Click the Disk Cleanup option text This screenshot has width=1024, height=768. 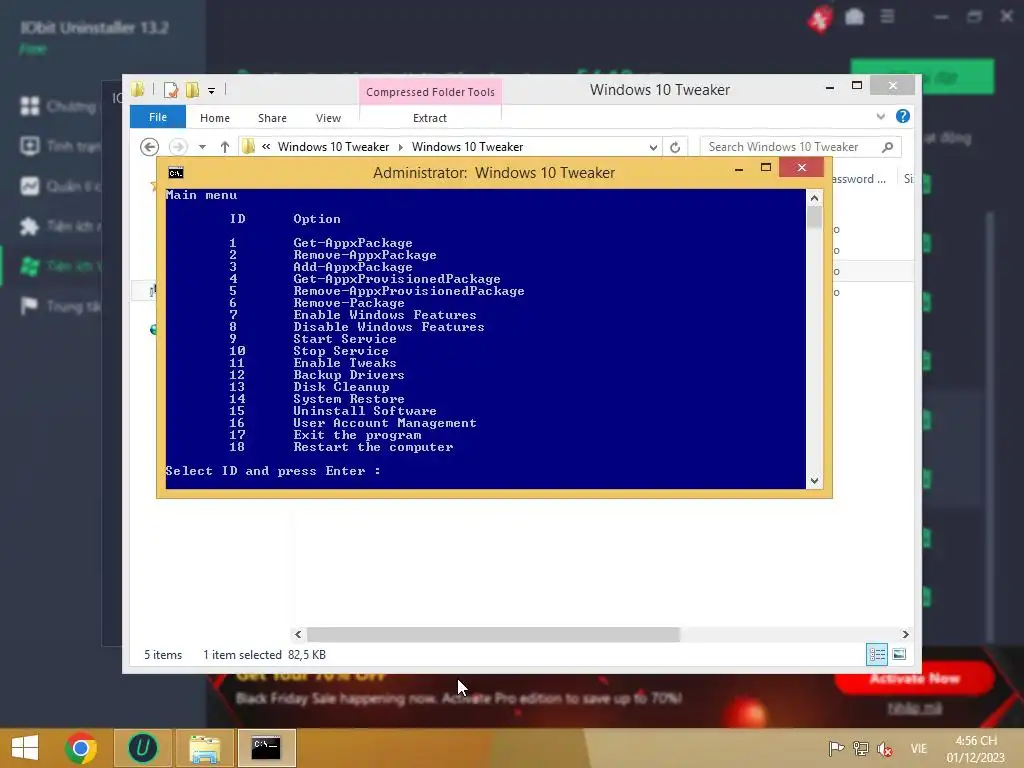click(341, 387)
